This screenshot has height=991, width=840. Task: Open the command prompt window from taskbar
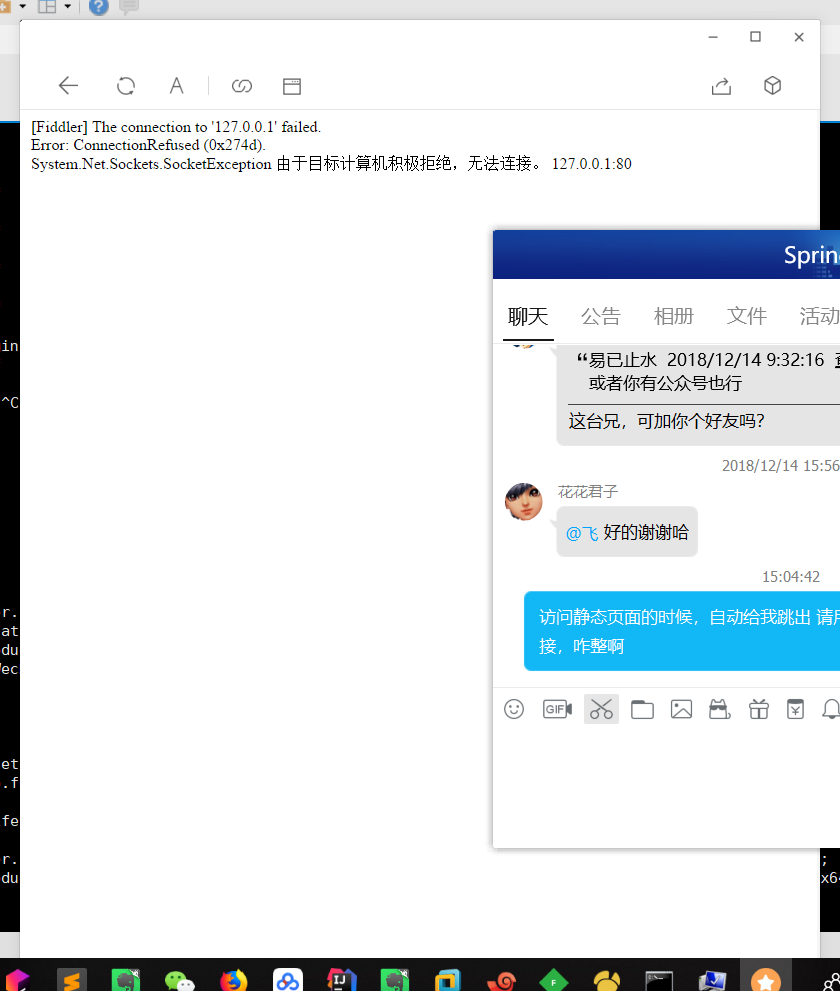659,981
